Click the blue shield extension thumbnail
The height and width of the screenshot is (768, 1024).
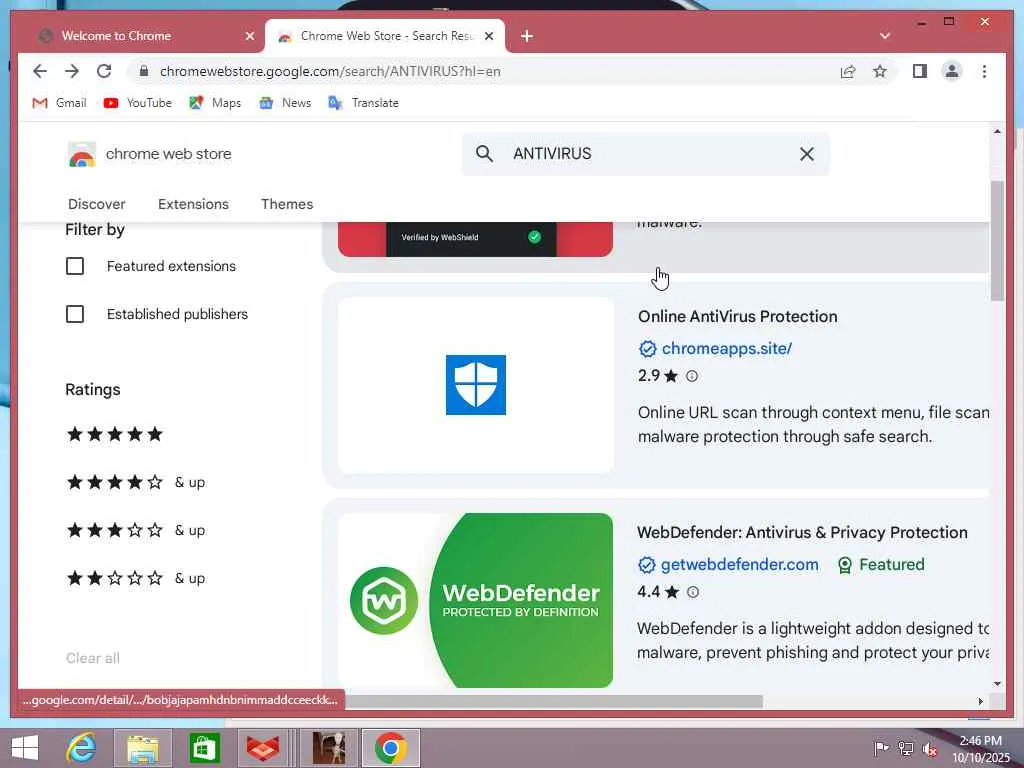(x=475, y=385)
